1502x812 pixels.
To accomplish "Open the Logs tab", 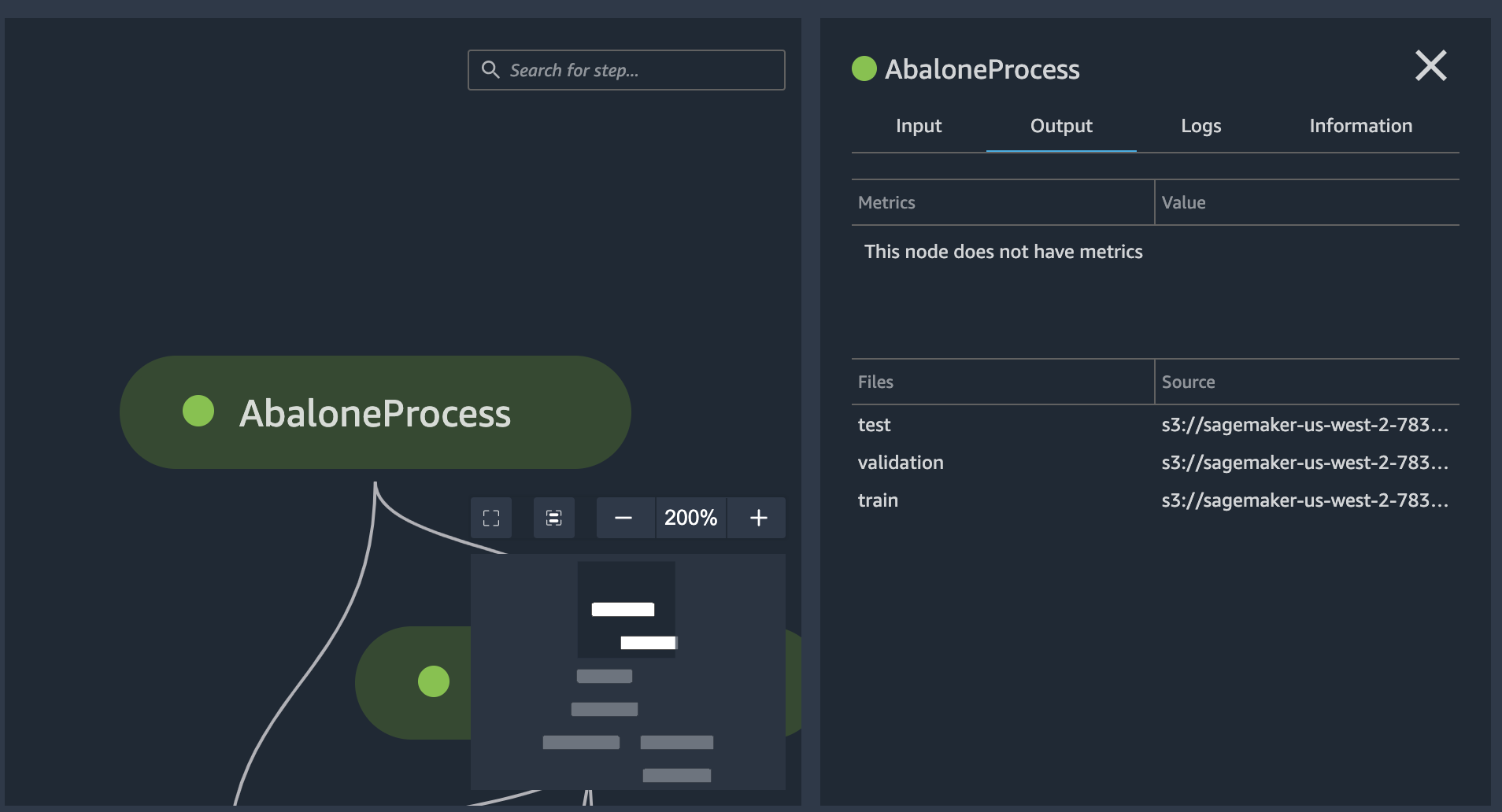I will click(x=1200, y=126).
